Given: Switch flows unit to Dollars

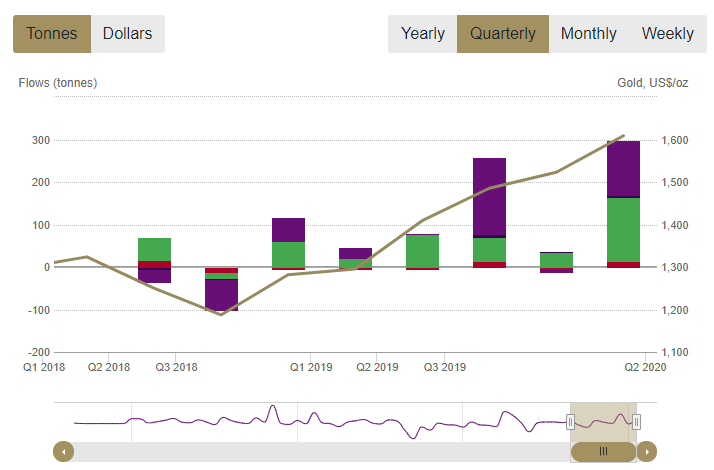Looking at the screenshot, I should (128, 34).
